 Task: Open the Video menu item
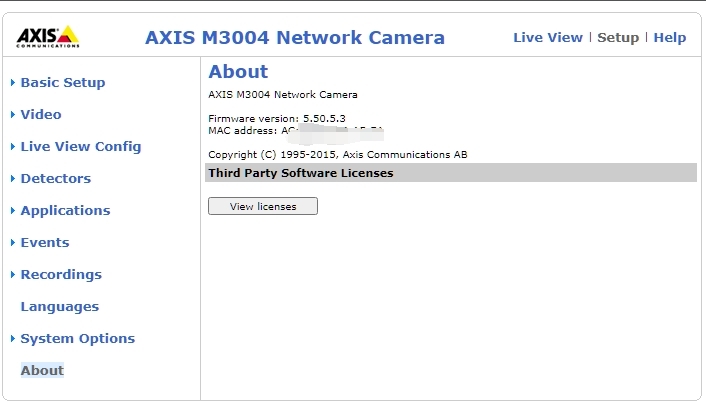41,114
